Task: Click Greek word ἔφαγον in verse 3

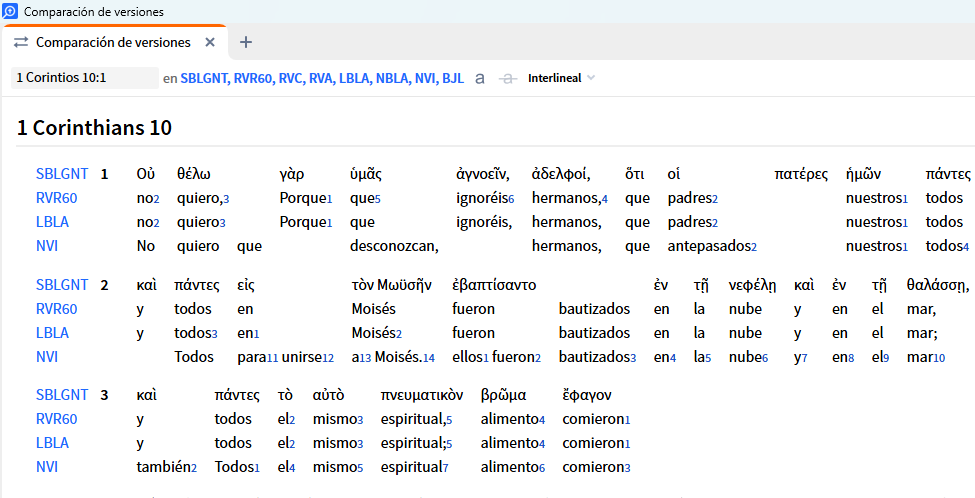Action: click(x=587, y=395)
